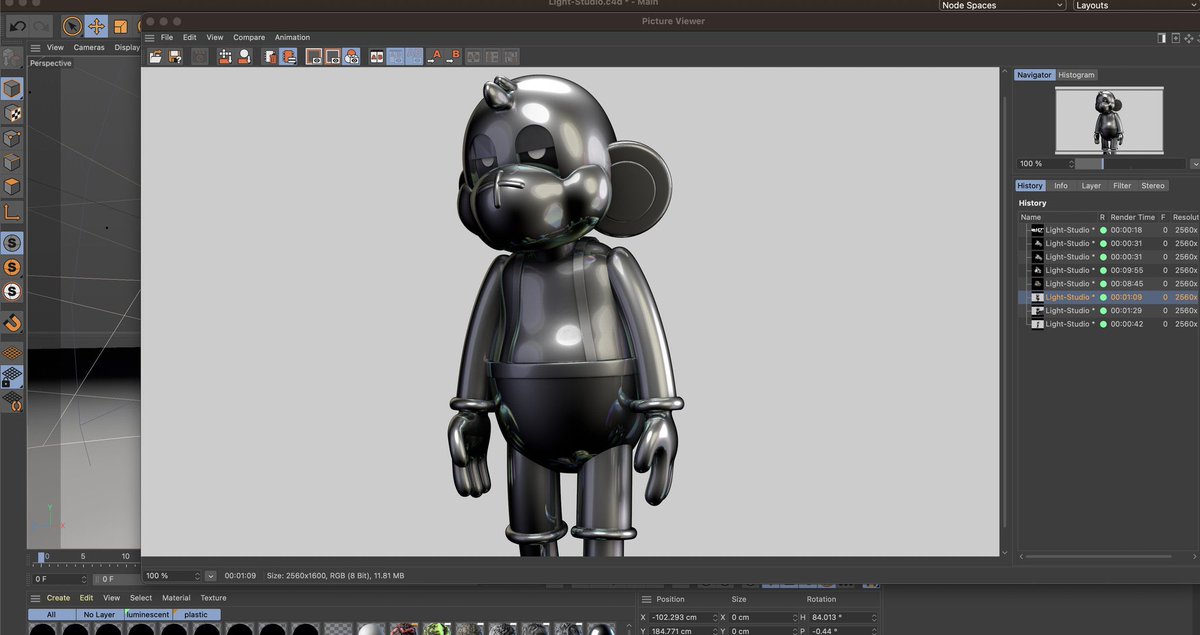Switch to the Histogram tab

click(1076, 74)
